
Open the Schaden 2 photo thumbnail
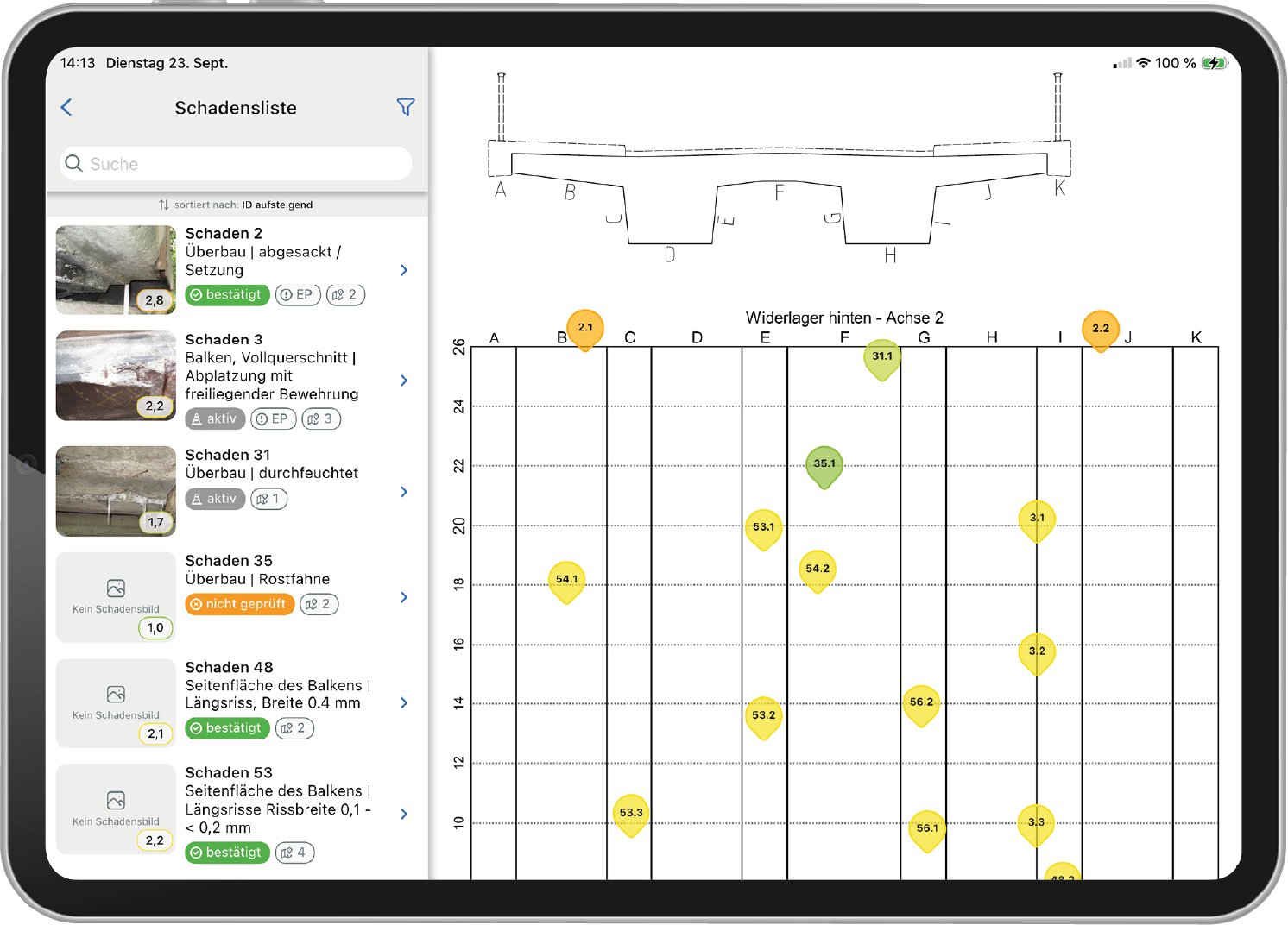click(x=116, y=270)
